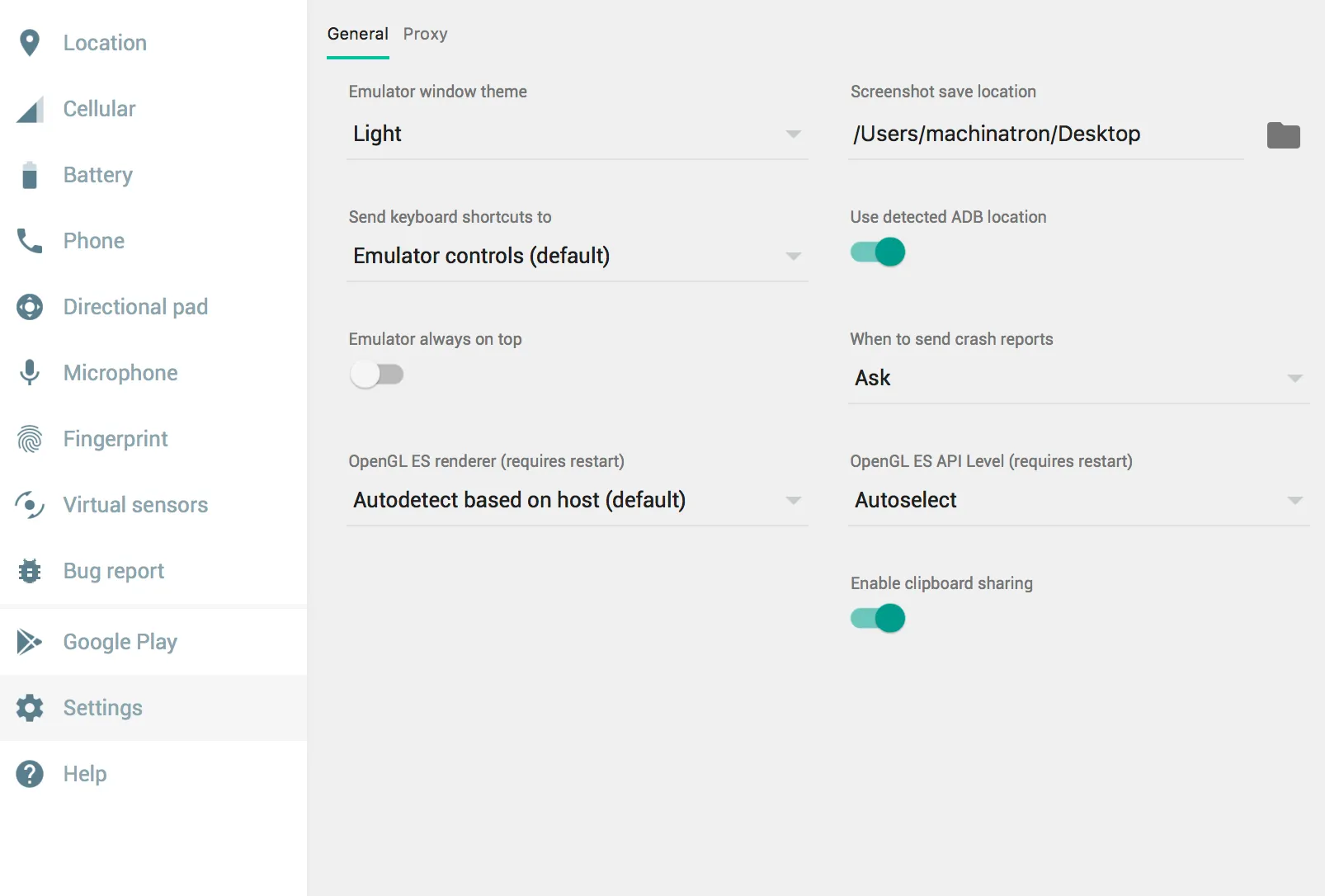This screenshot has height=896, width=1325.
Task: Open the Emulator window theme dropdown
Action: coord(577,134)
